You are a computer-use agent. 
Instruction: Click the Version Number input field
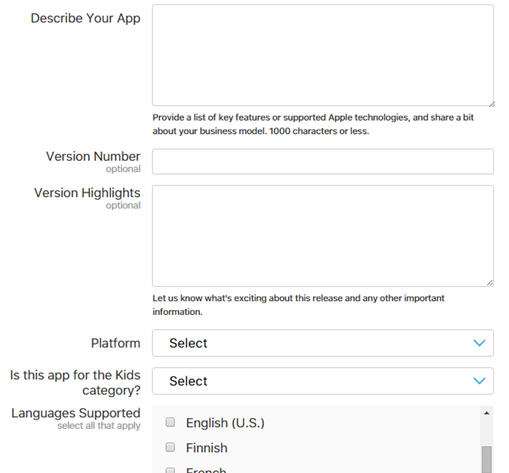[323, 162]
